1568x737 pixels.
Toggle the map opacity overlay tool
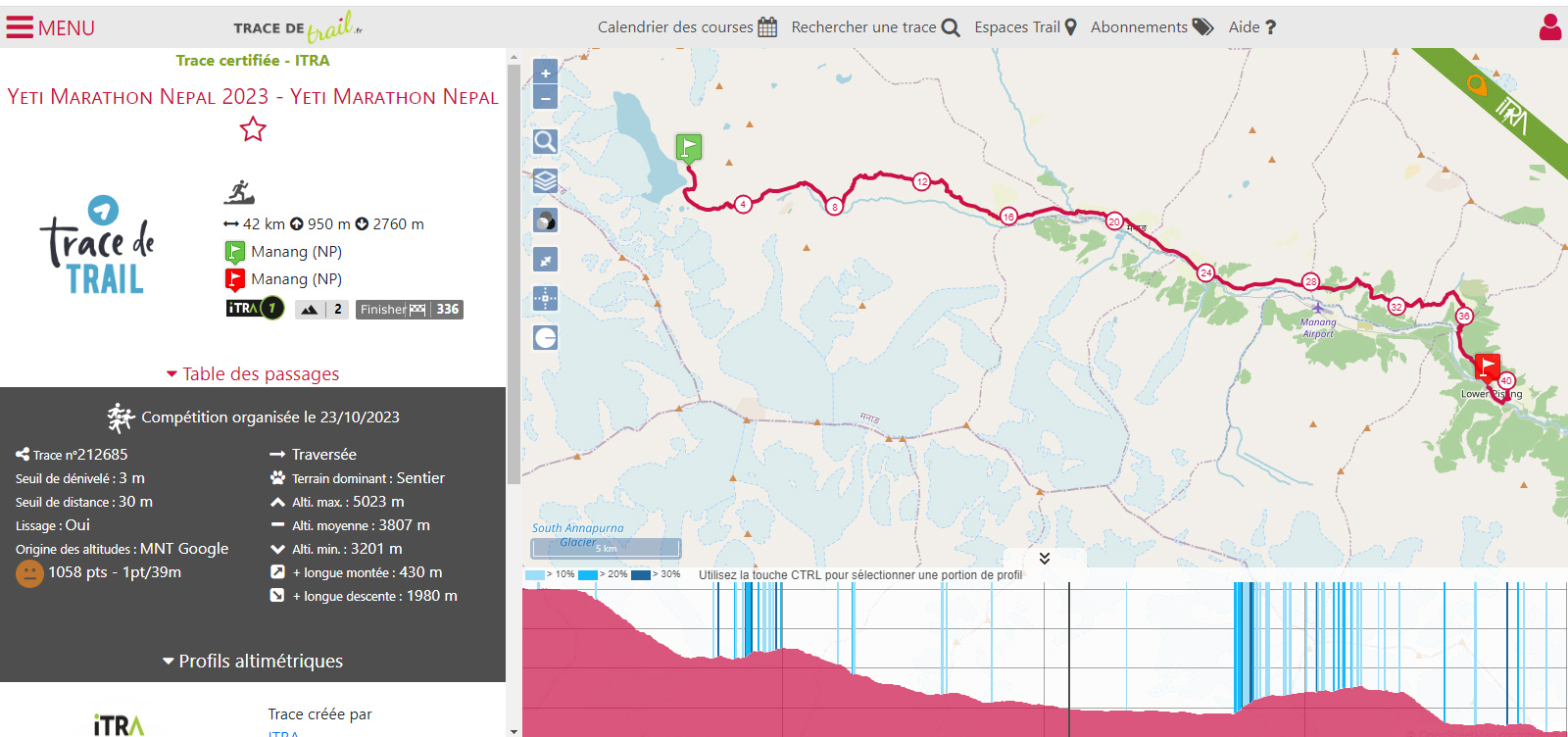546,221
